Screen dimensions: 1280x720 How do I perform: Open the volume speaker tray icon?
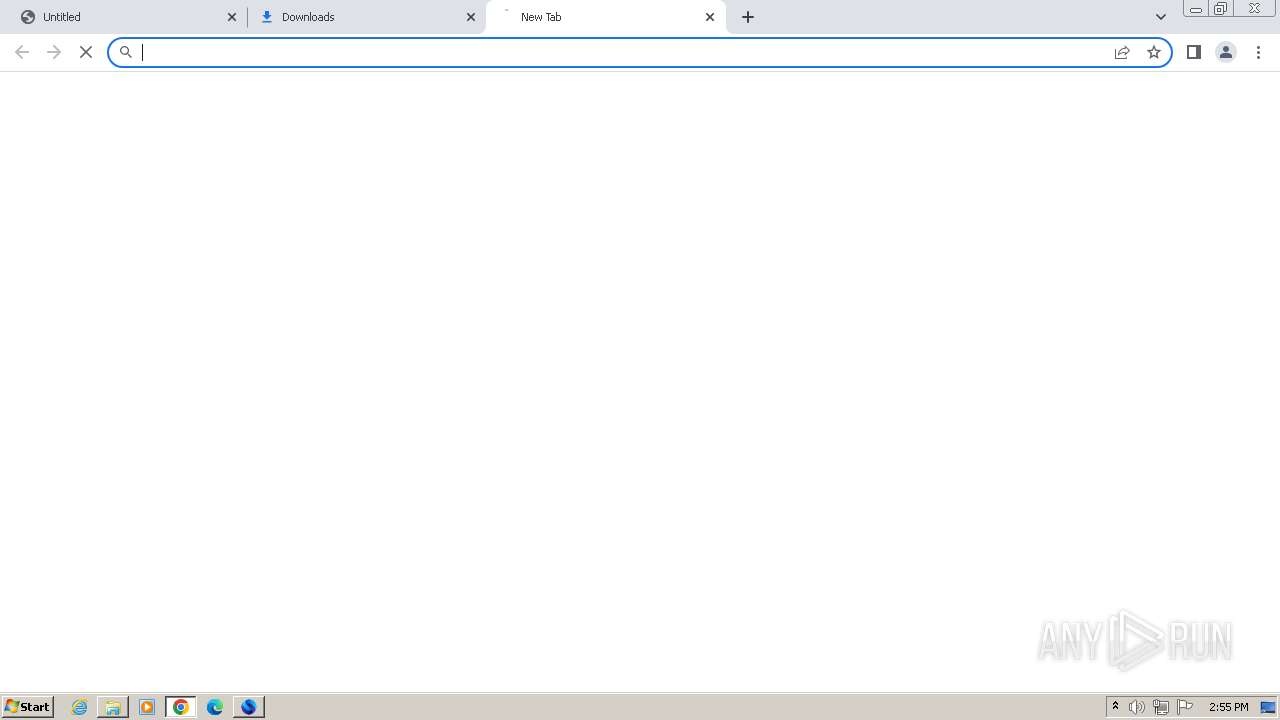coord(1137,707)
